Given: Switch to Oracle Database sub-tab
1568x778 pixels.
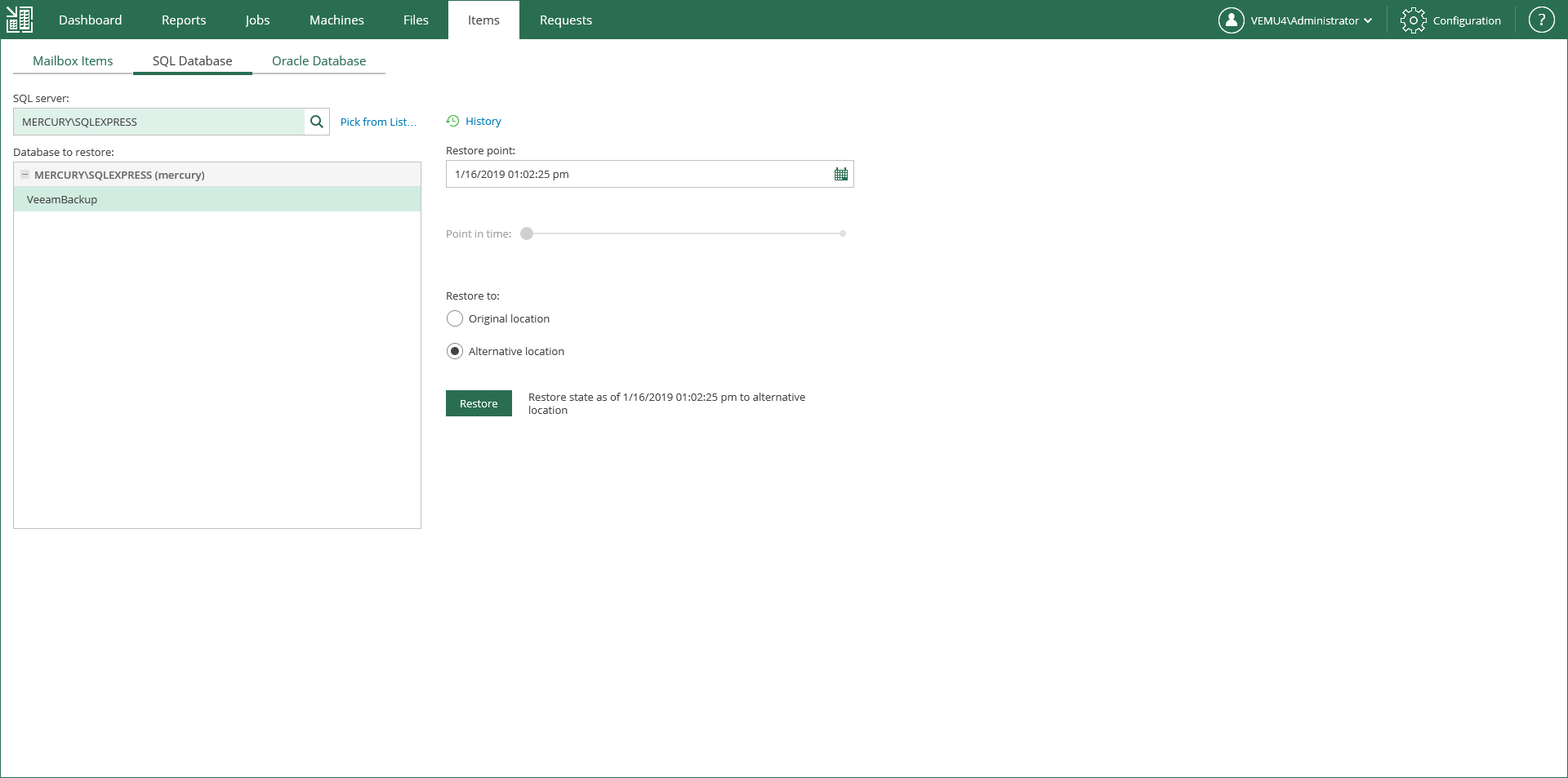Looking at the screenshot, I should pyautogui.click(x=318, y=61).
